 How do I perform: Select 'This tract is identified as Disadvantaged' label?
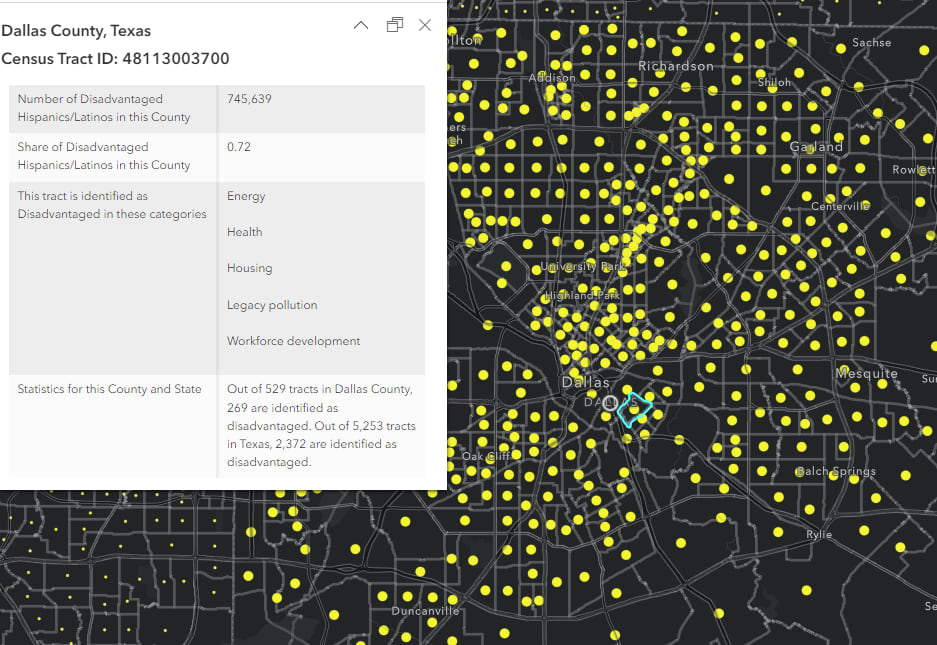click(112, 205)
